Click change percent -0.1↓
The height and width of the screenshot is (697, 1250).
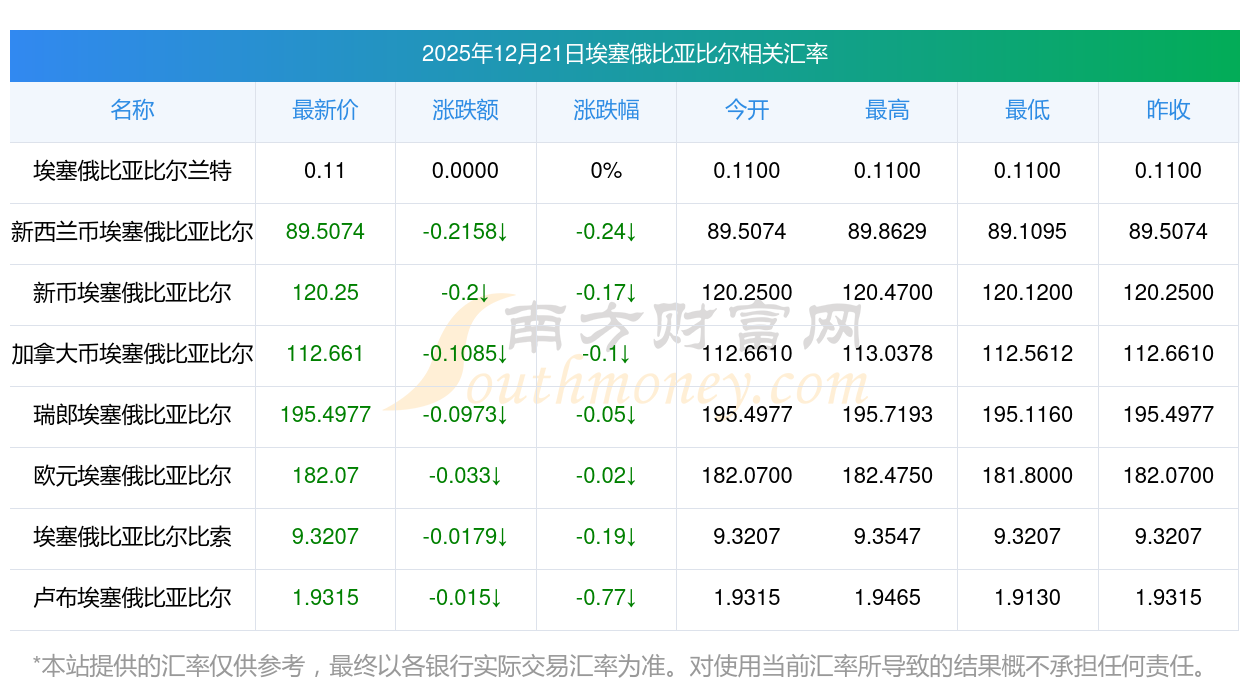[x=606, y=354]
